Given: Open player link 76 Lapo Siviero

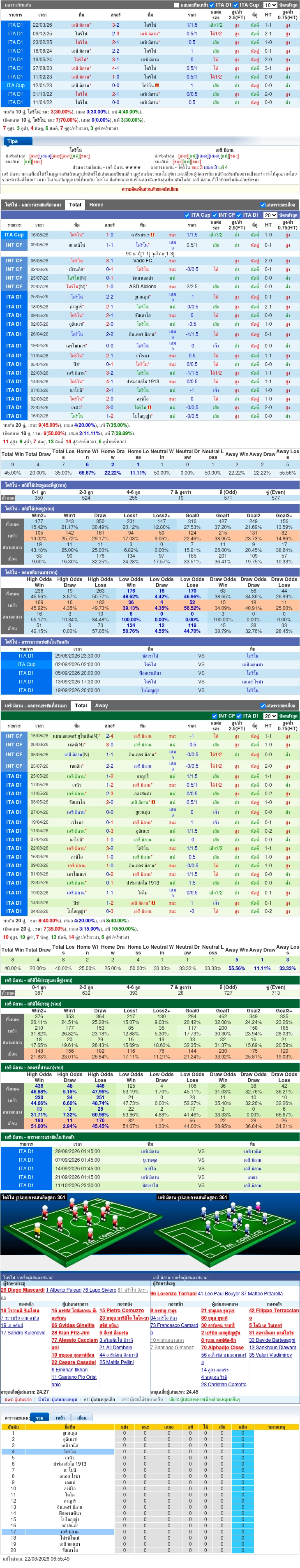Looking at the screenshot, I should point(99,1290).
